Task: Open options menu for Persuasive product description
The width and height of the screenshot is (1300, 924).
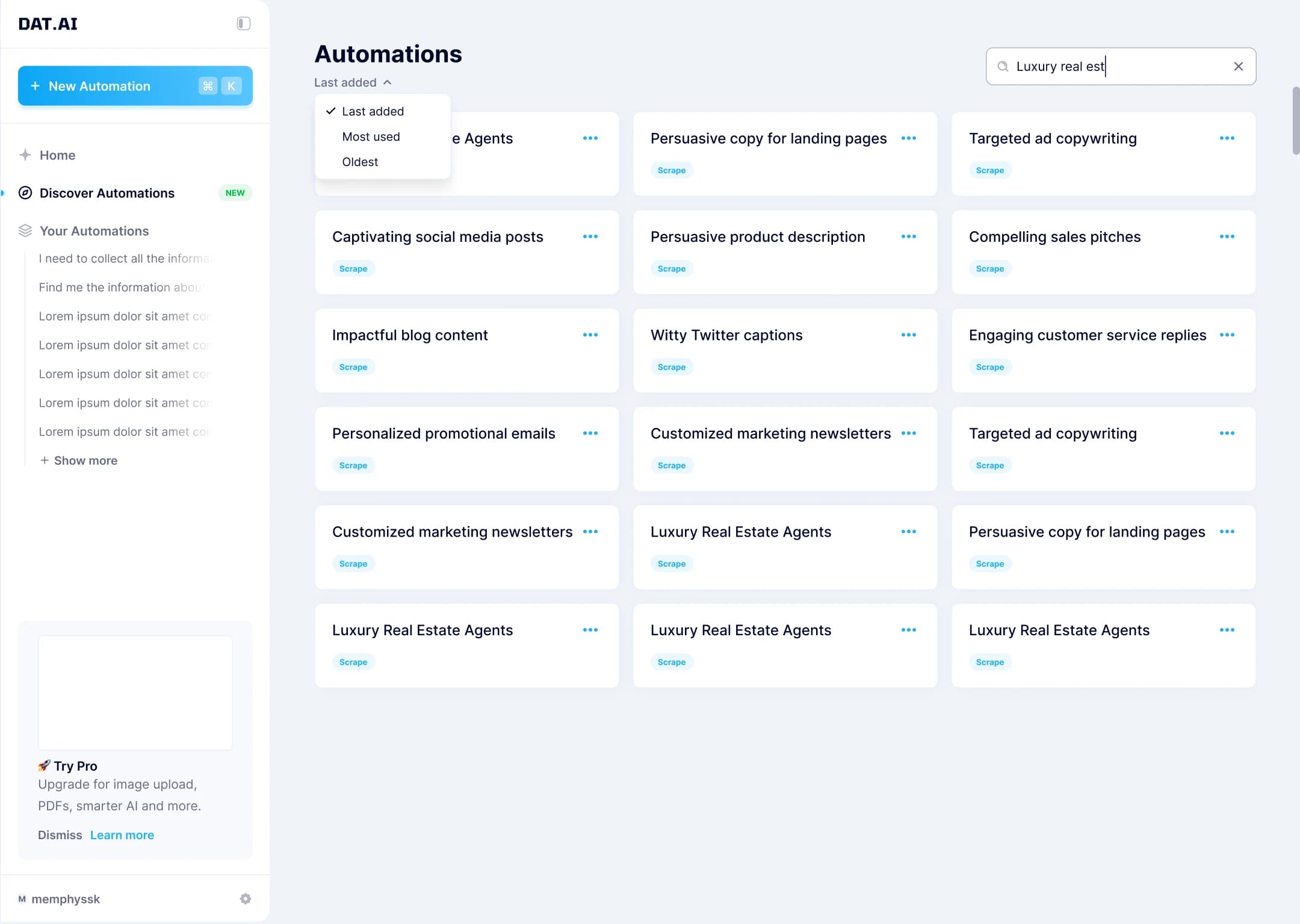Action: coord(909,236)
